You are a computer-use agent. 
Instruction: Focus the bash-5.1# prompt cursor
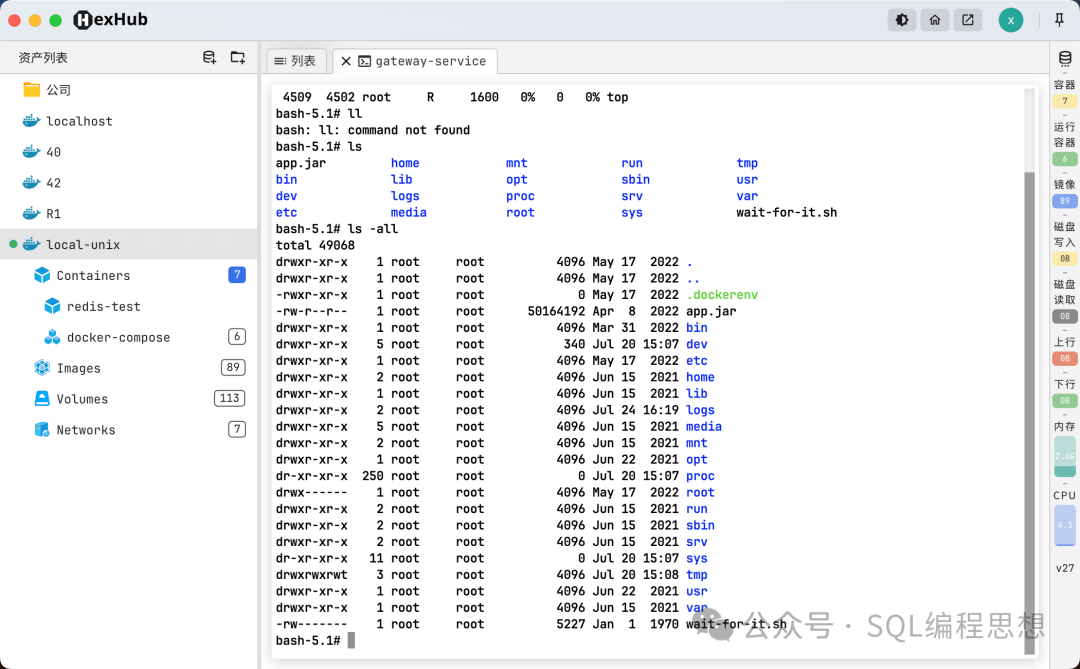click(x=351, y=641)
